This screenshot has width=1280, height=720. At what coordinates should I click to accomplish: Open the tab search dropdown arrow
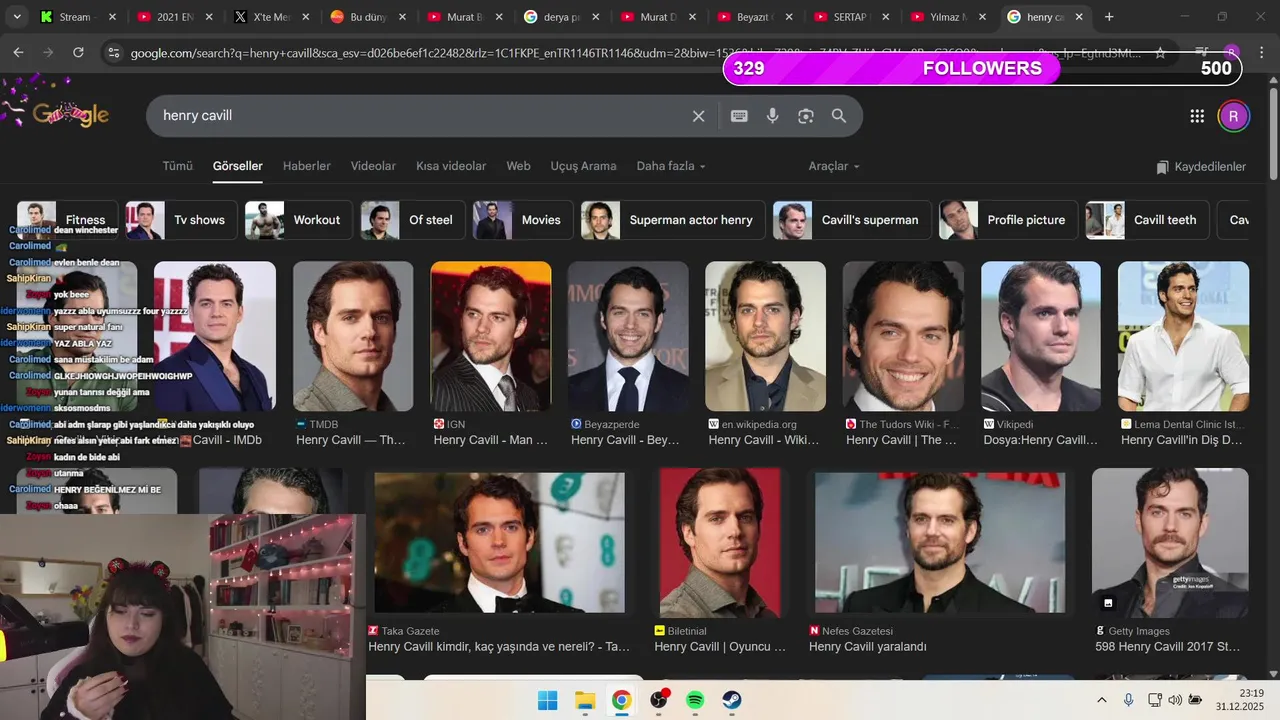17,17
